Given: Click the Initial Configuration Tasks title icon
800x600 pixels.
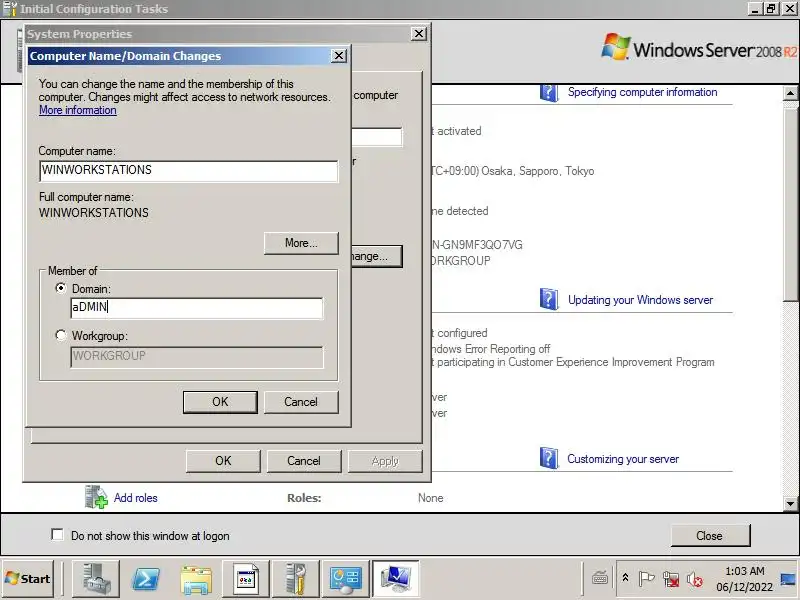Looking at the screenshot, I should pos(10,9).
